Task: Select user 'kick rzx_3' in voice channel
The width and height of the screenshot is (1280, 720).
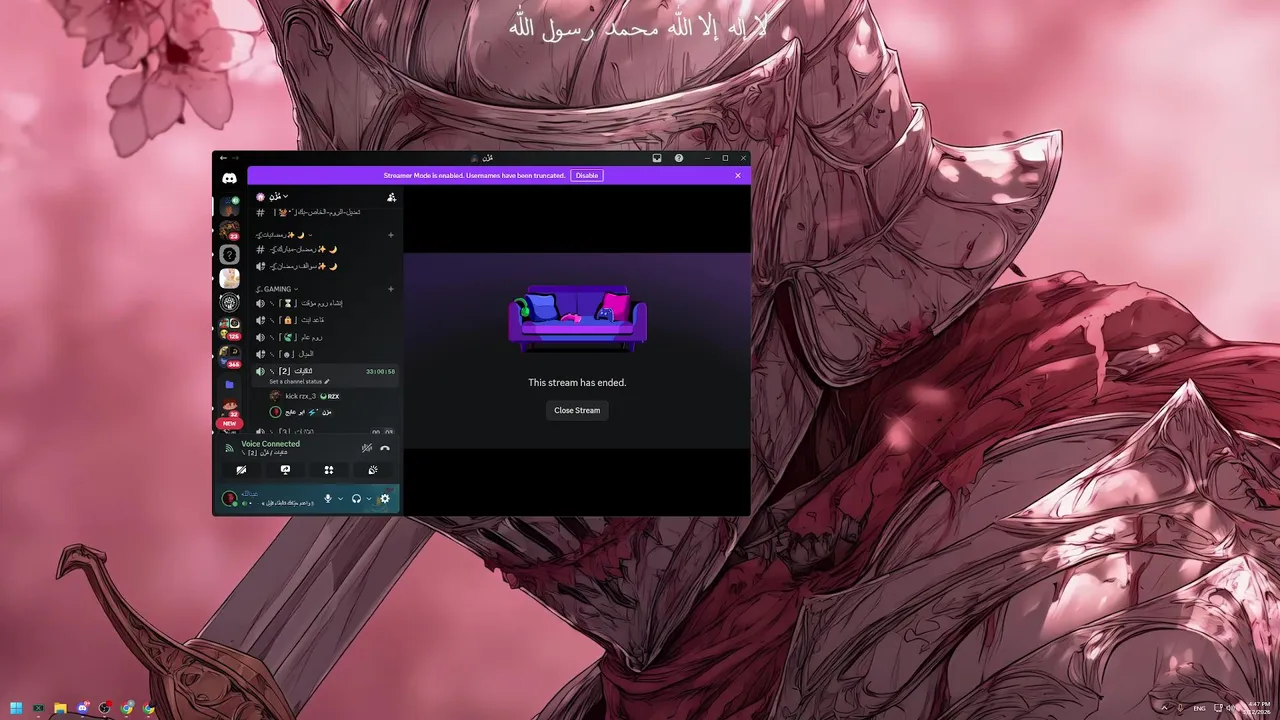Action: point(300,396)
